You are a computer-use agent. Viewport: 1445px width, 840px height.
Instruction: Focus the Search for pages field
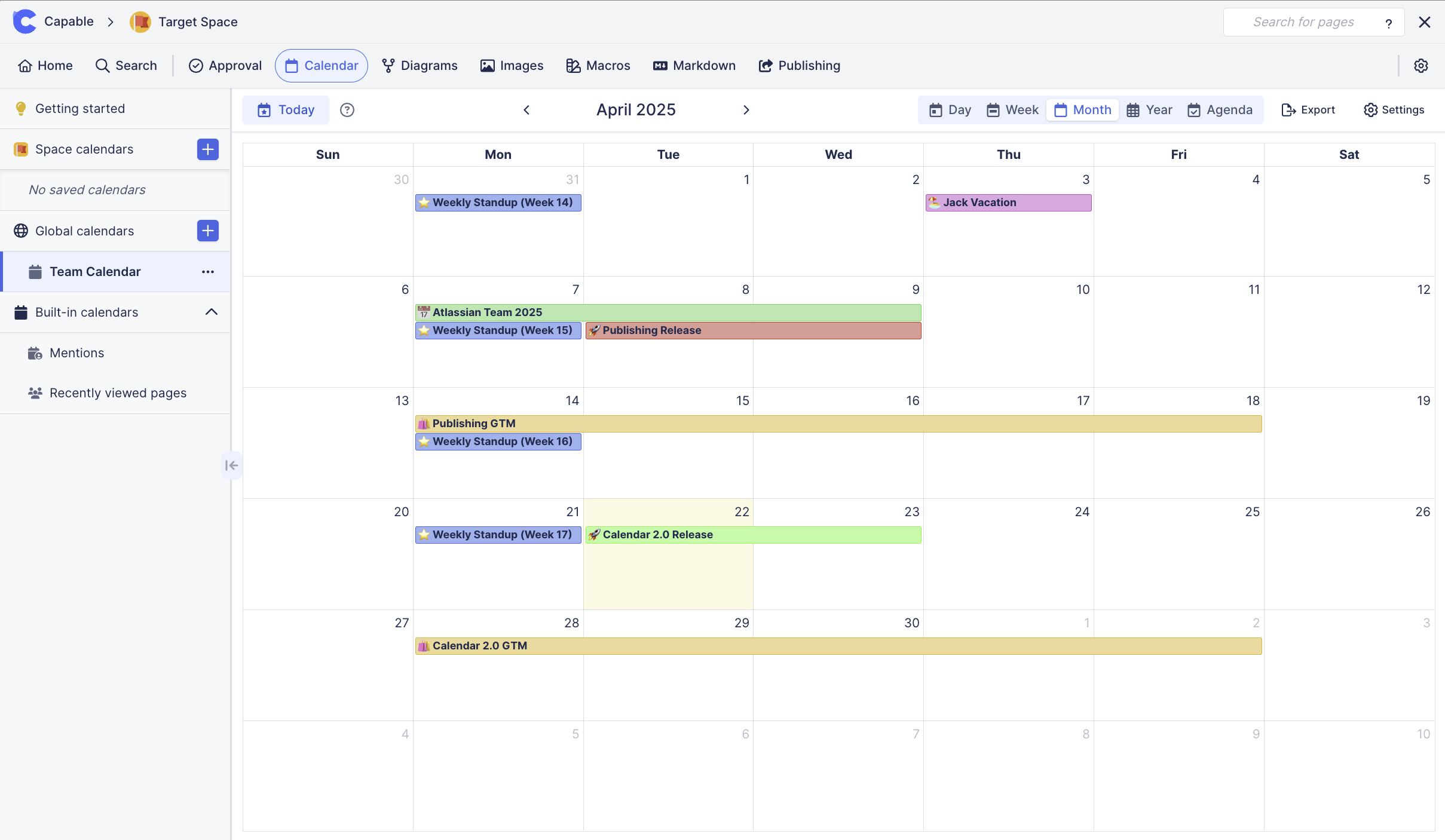tap(1303, 22)
